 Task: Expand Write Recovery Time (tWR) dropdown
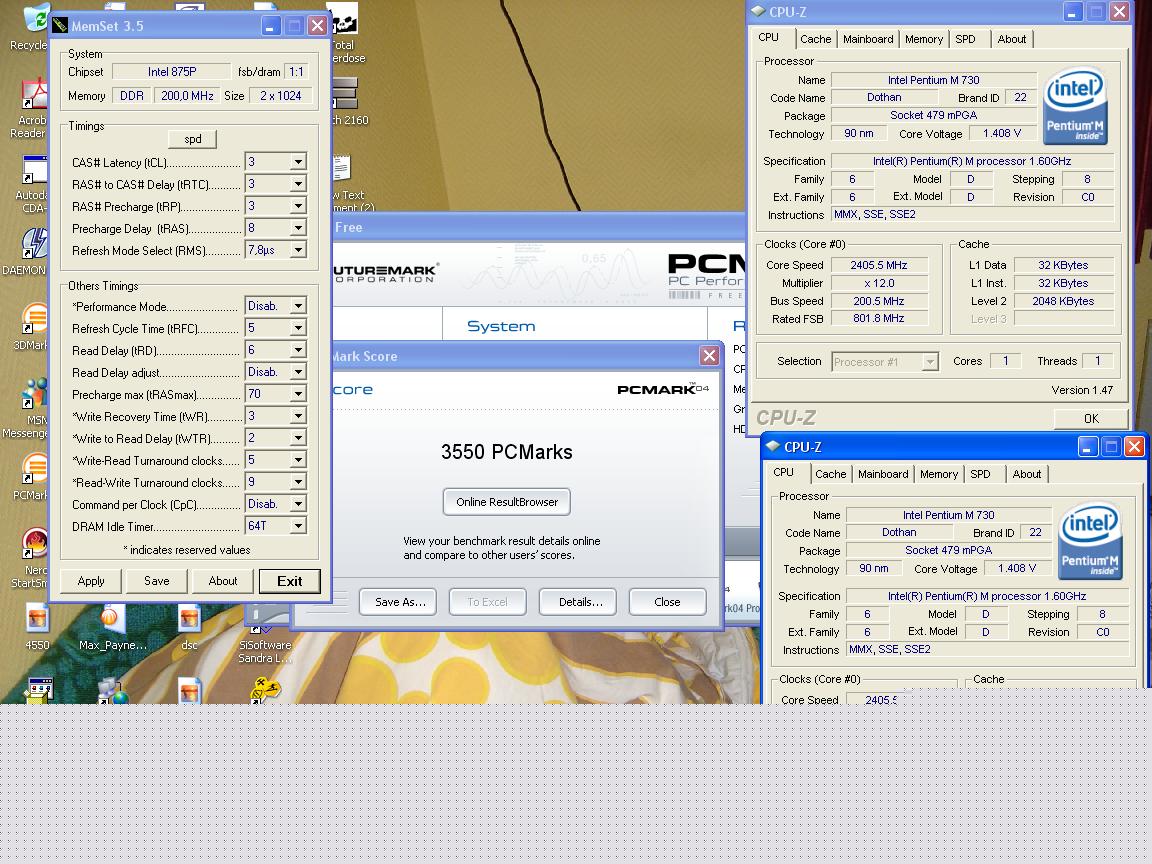[x=298, y=416]
